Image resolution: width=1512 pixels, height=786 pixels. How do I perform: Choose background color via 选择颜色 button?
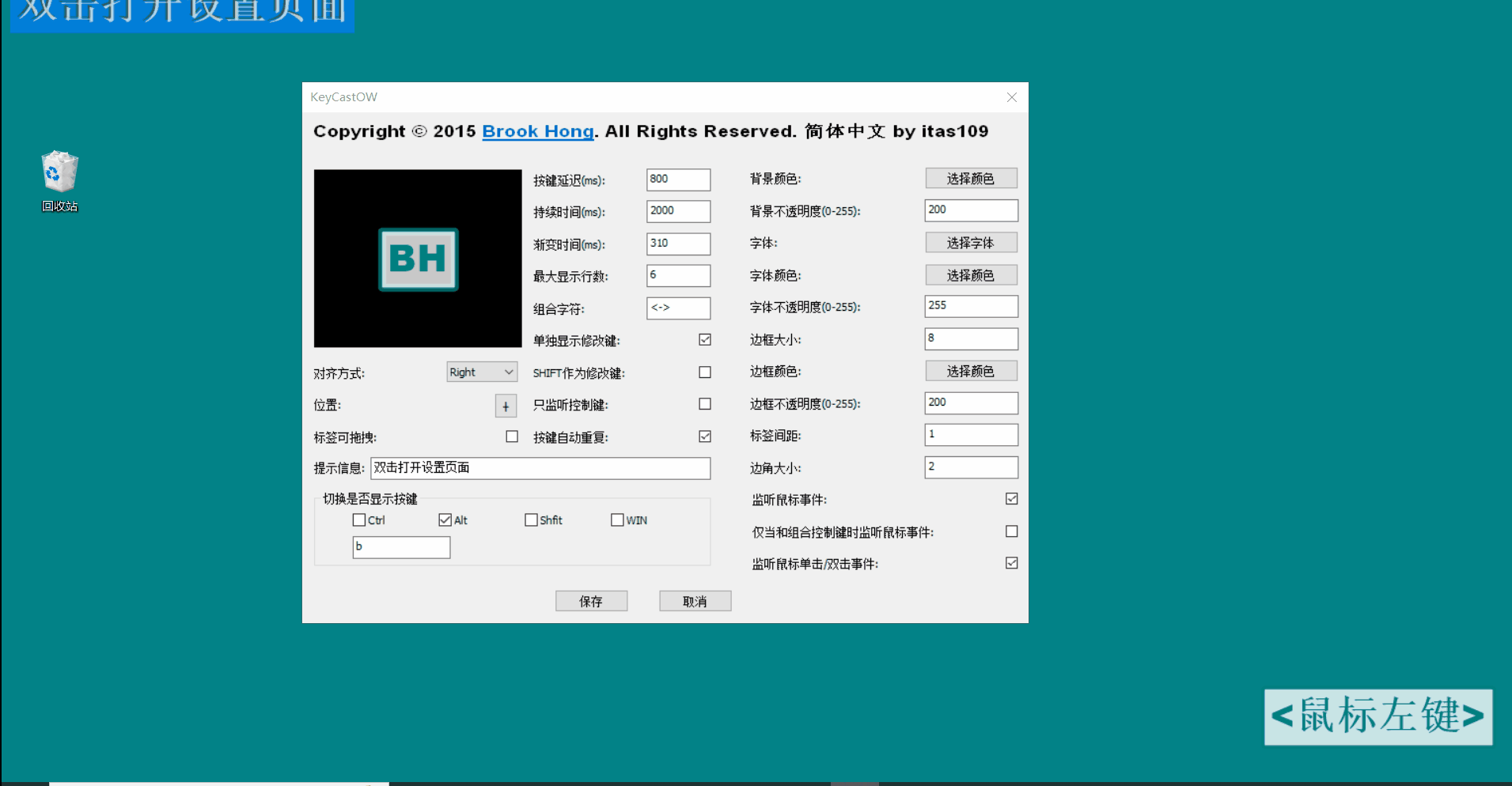coord(971,179)
